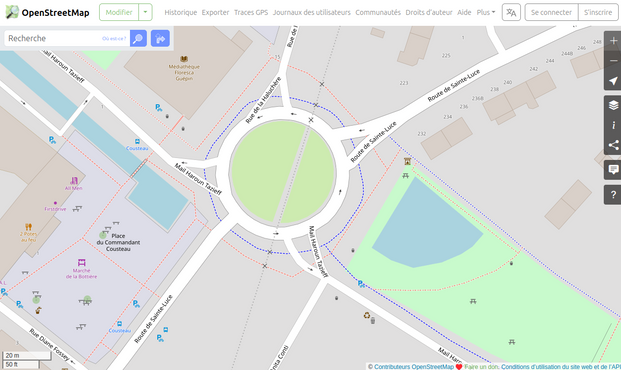Viewport: 621px width, 370px height.
Task: Click the All Men shop icon
Action: click(74, 181)
